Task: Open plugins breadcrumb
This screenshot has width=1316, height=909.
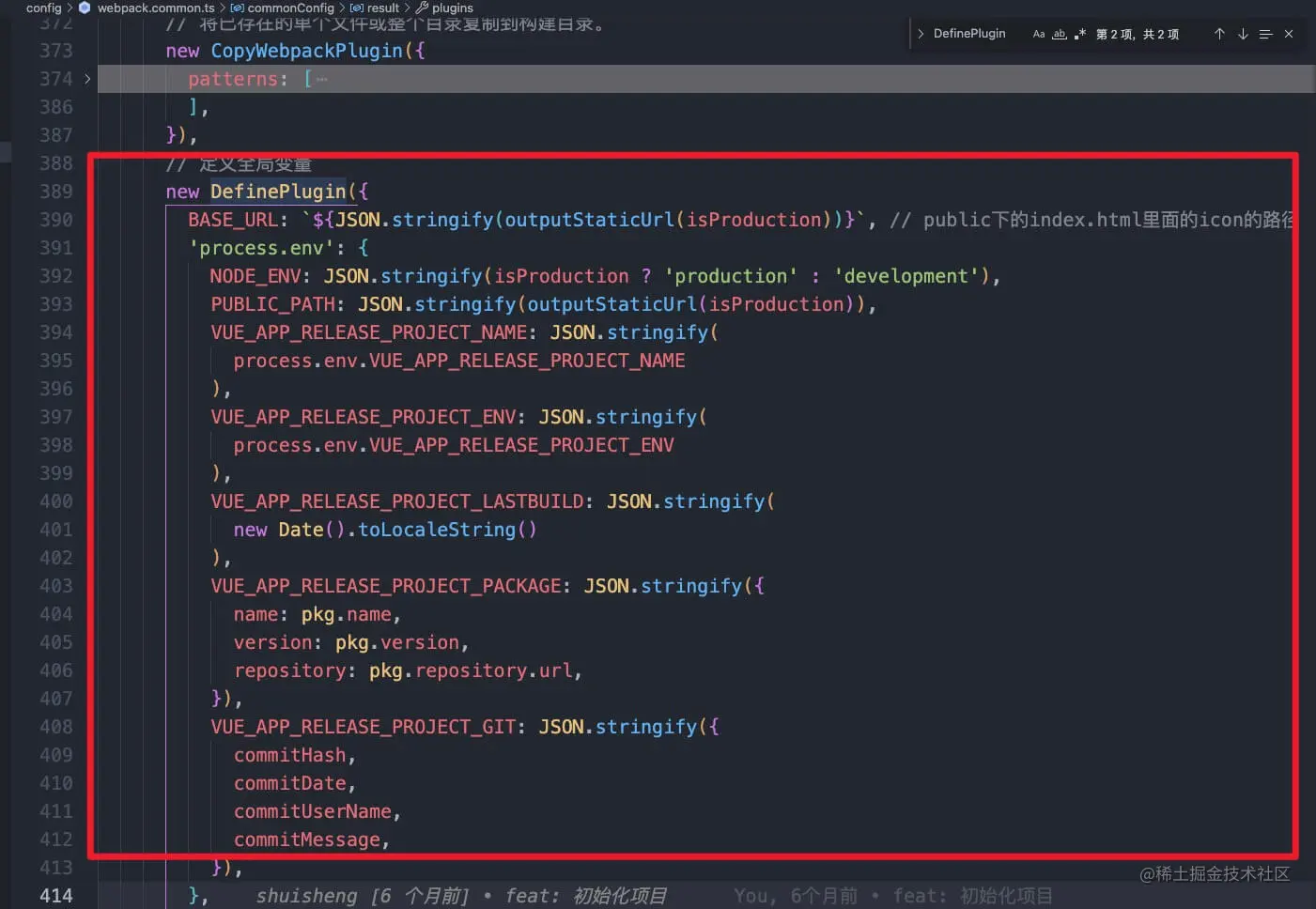Action: pyautogui.click(x=452, y=8)
